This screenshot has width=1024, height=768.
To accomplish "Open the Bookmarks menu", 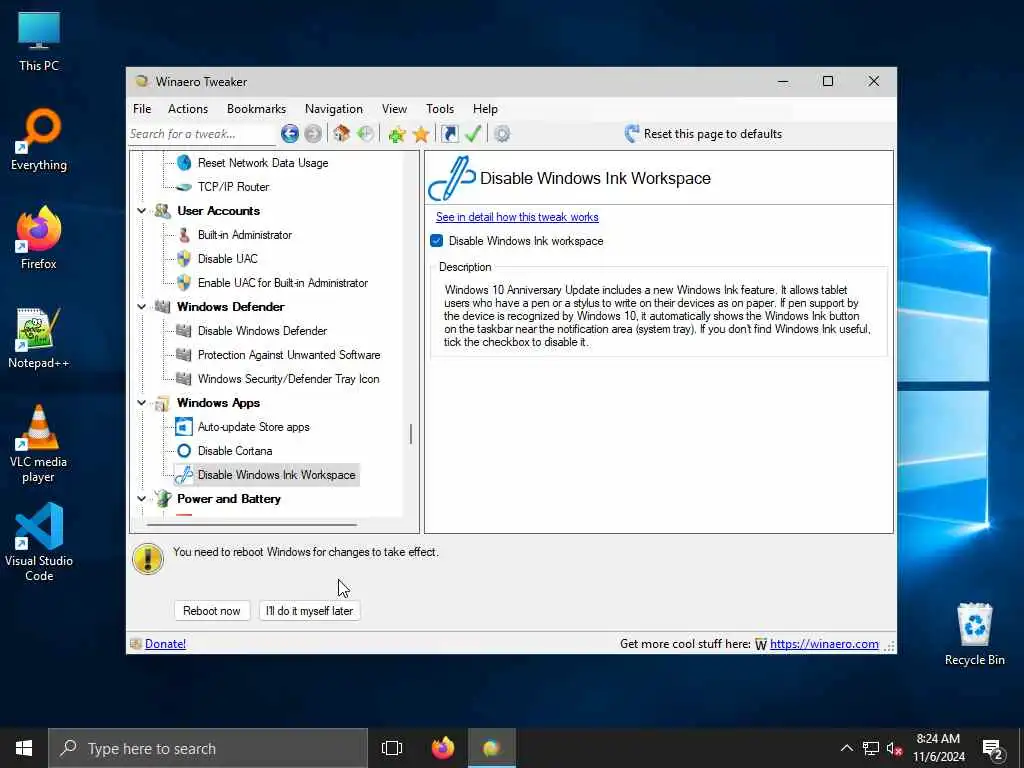I will click(256, 109).
